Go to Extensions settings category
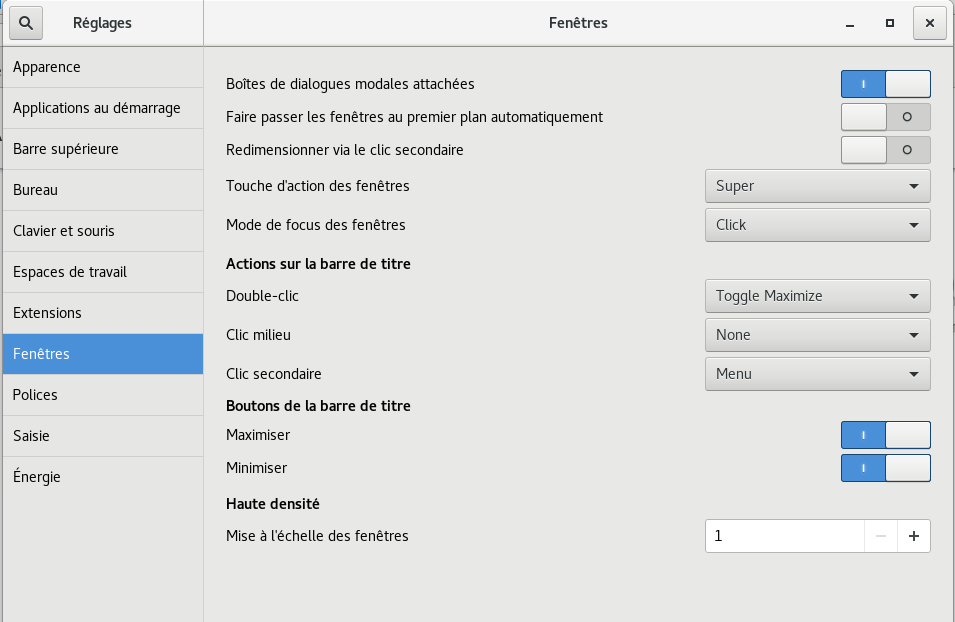 click(102, 313)
